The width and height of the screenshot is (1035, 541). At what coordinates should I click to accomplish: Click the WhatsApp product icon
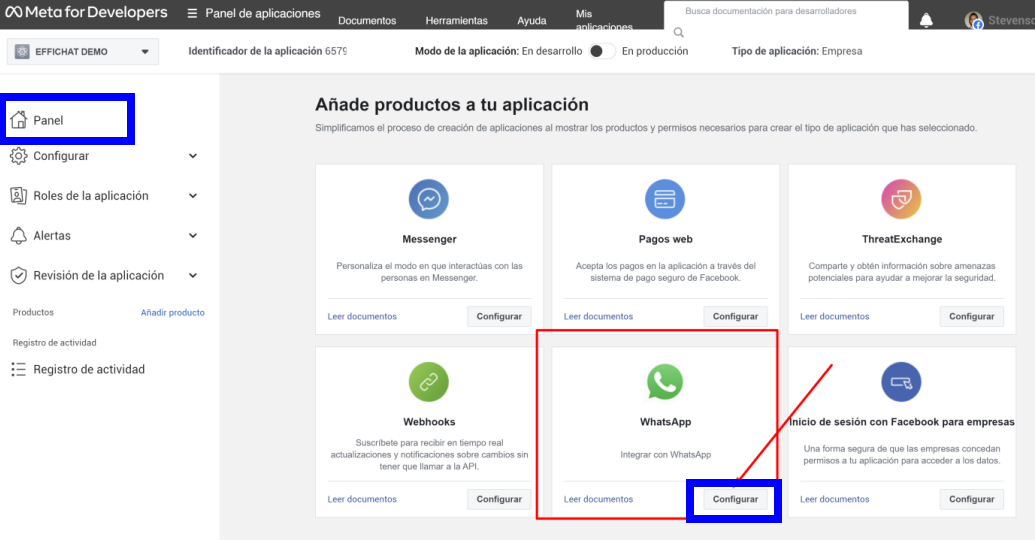pos(665,381)
